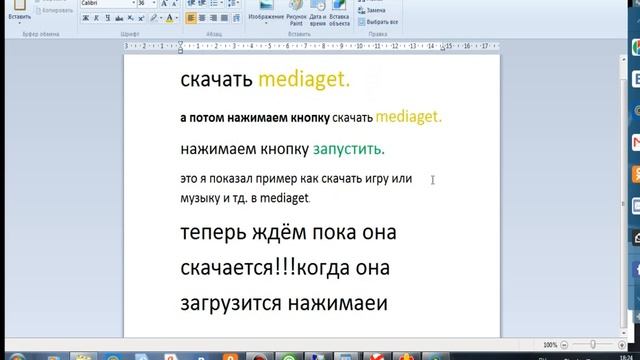
Task: Open the arrow menu under Вставить
Action: pos(19,23)
